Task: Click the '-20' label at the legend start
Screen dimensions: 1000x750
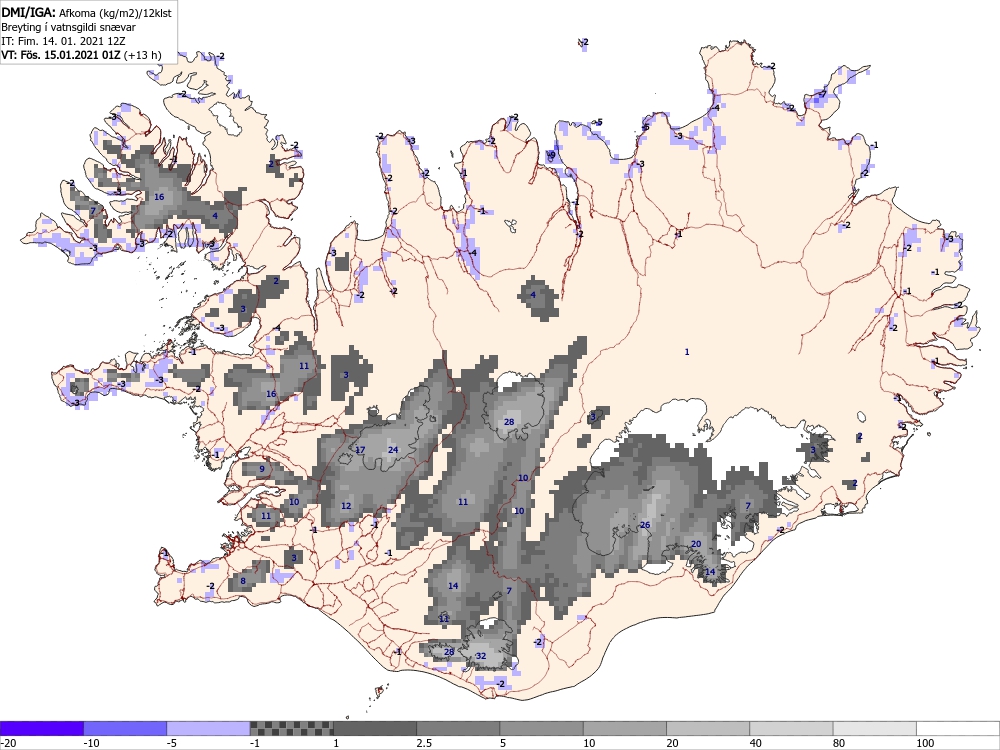Action: pyautogui.click(x=8, y=743)
